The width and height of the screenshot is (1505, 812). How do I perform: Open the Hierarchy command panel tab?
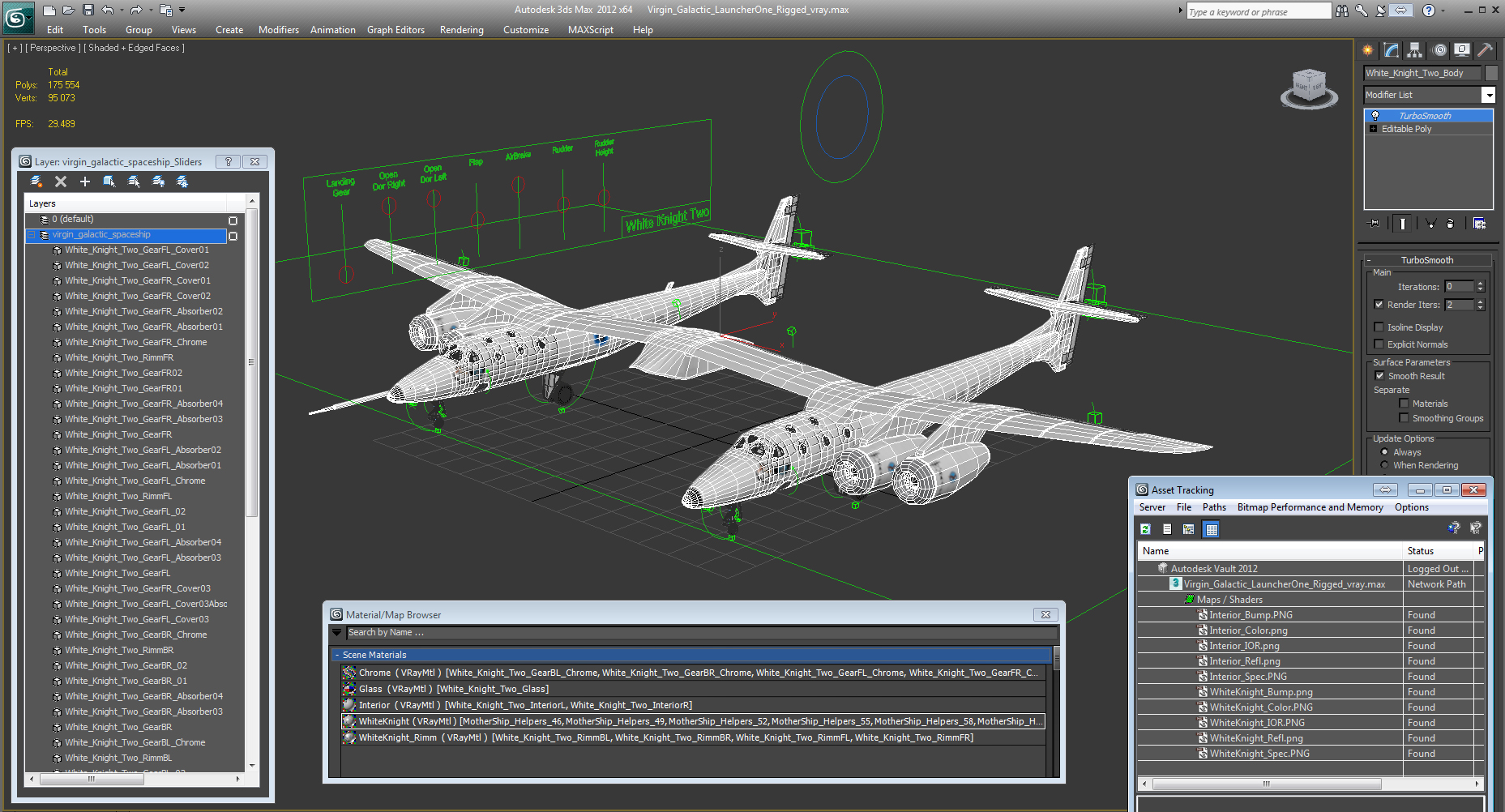[1415, 50]
